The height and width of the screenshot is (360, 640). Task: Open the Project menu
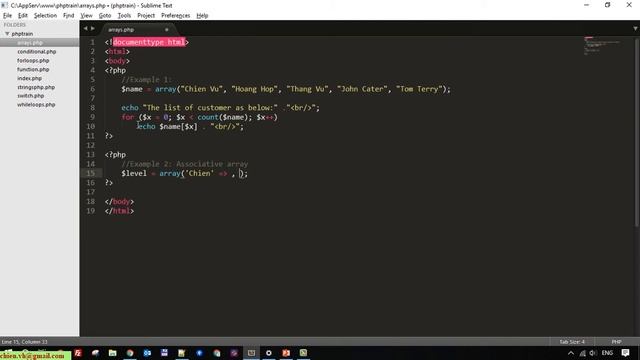pyautogui.click(x=146, y=16)
